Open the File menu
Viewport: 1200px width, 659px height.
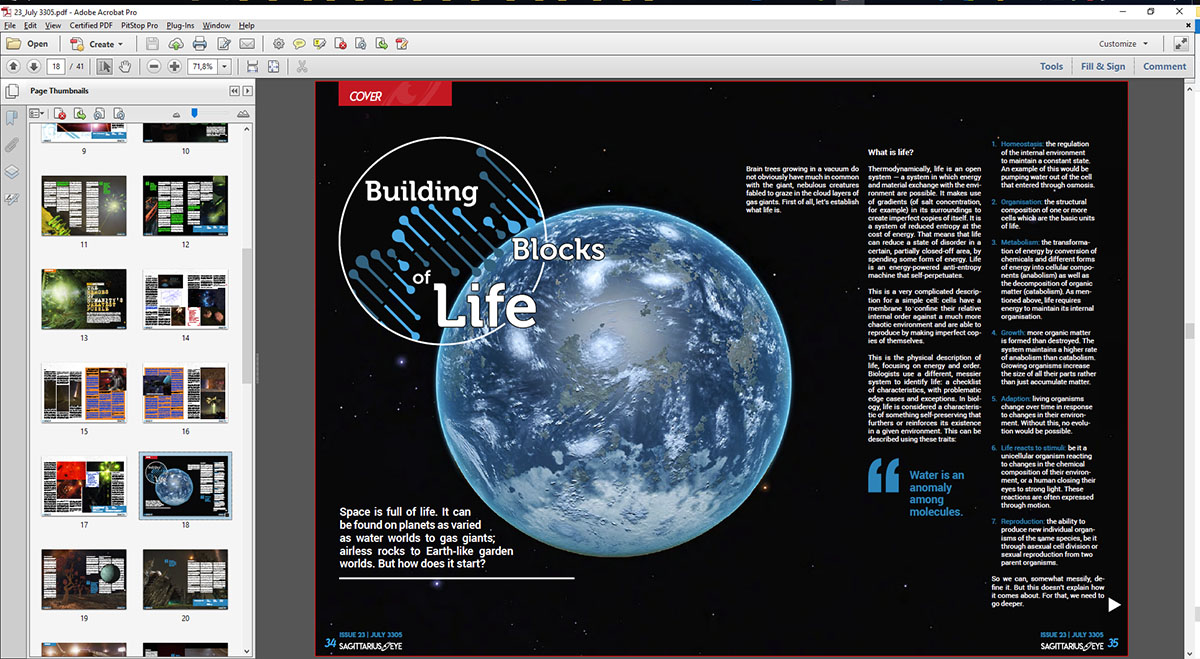[11, 25]
